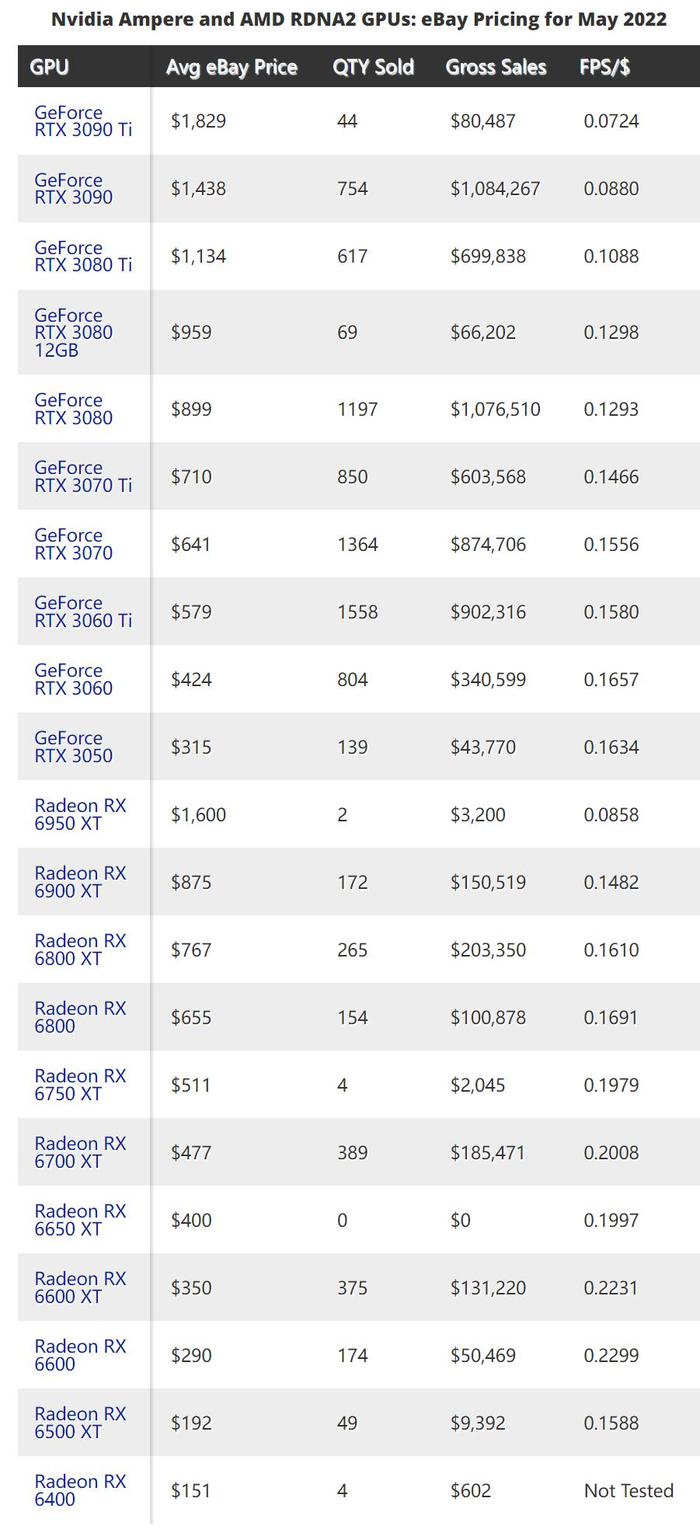This screenshot has width=700, height=1530.
Task: Open the Radeon RX 6800 XT link
Action: coord(80,950)
